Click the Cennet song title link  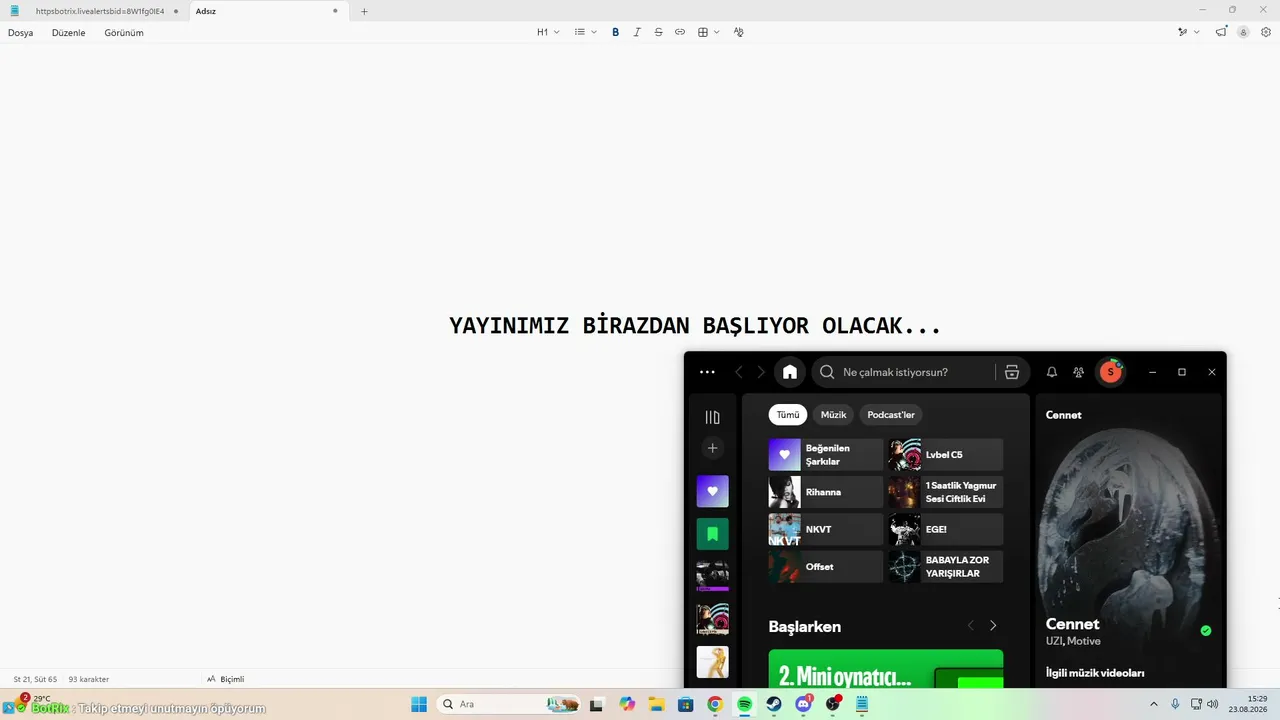1073,624
